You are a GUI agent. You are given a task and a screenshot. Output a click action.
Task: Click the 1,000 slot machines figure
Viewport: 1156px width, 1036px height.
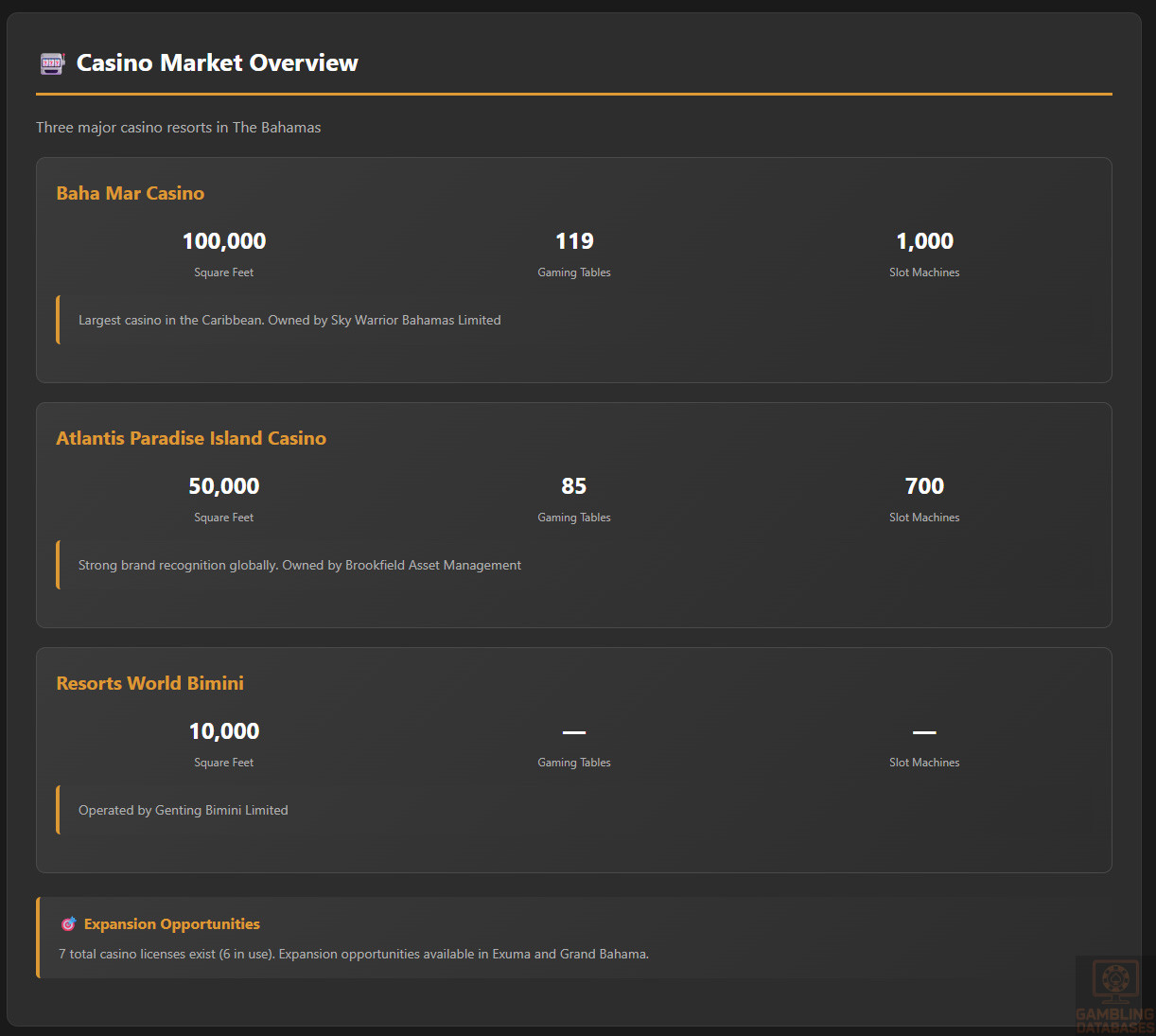pyautogui.click(x=924, y=241)
